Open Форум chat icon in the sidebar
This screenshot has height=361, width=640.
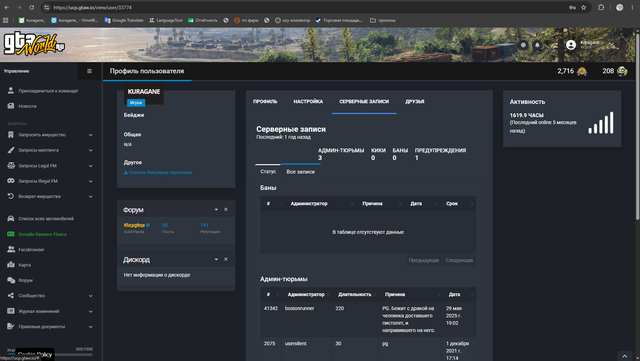[11, 280]
